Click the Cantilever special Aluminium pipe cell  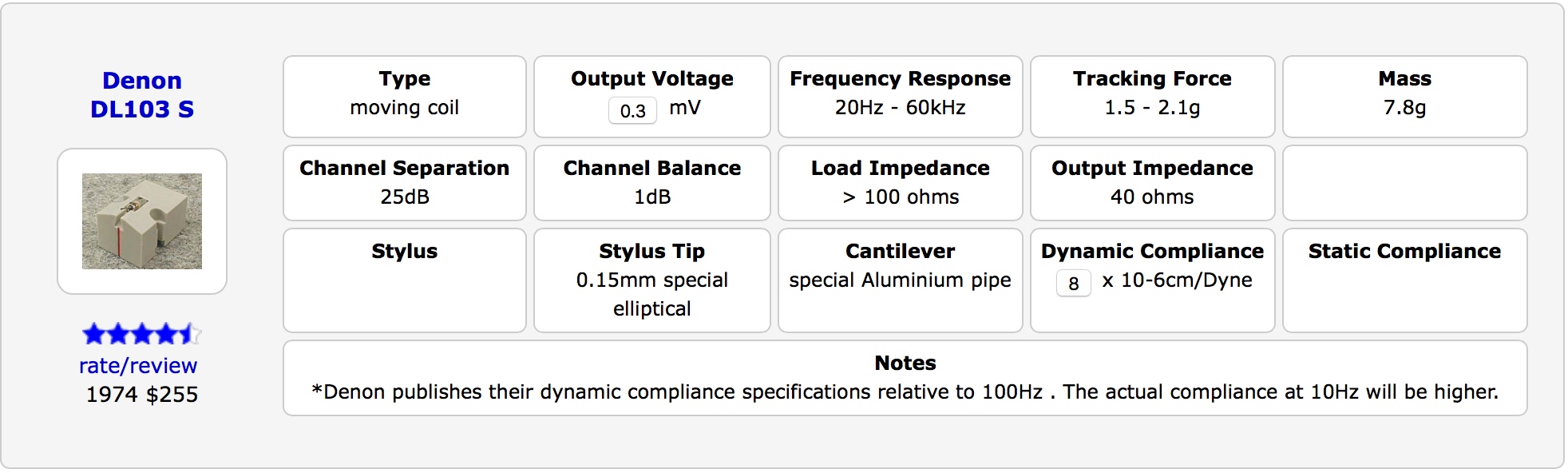(x=900, y=280)
